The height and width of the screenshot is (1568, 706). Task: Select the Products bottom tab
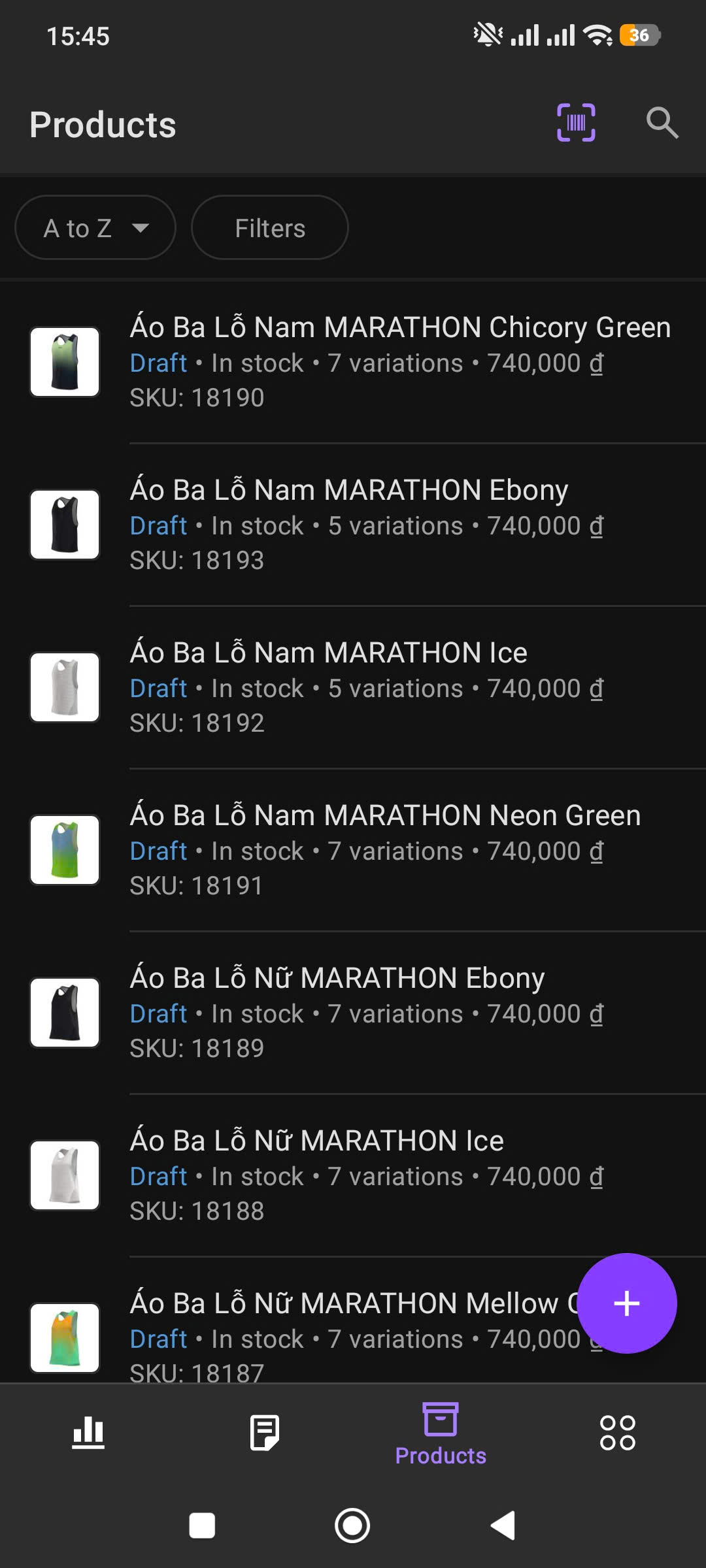[441, 1433]
